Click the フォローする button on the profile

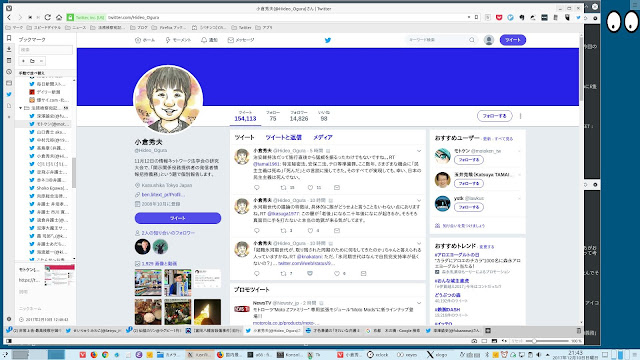(494, 116)
